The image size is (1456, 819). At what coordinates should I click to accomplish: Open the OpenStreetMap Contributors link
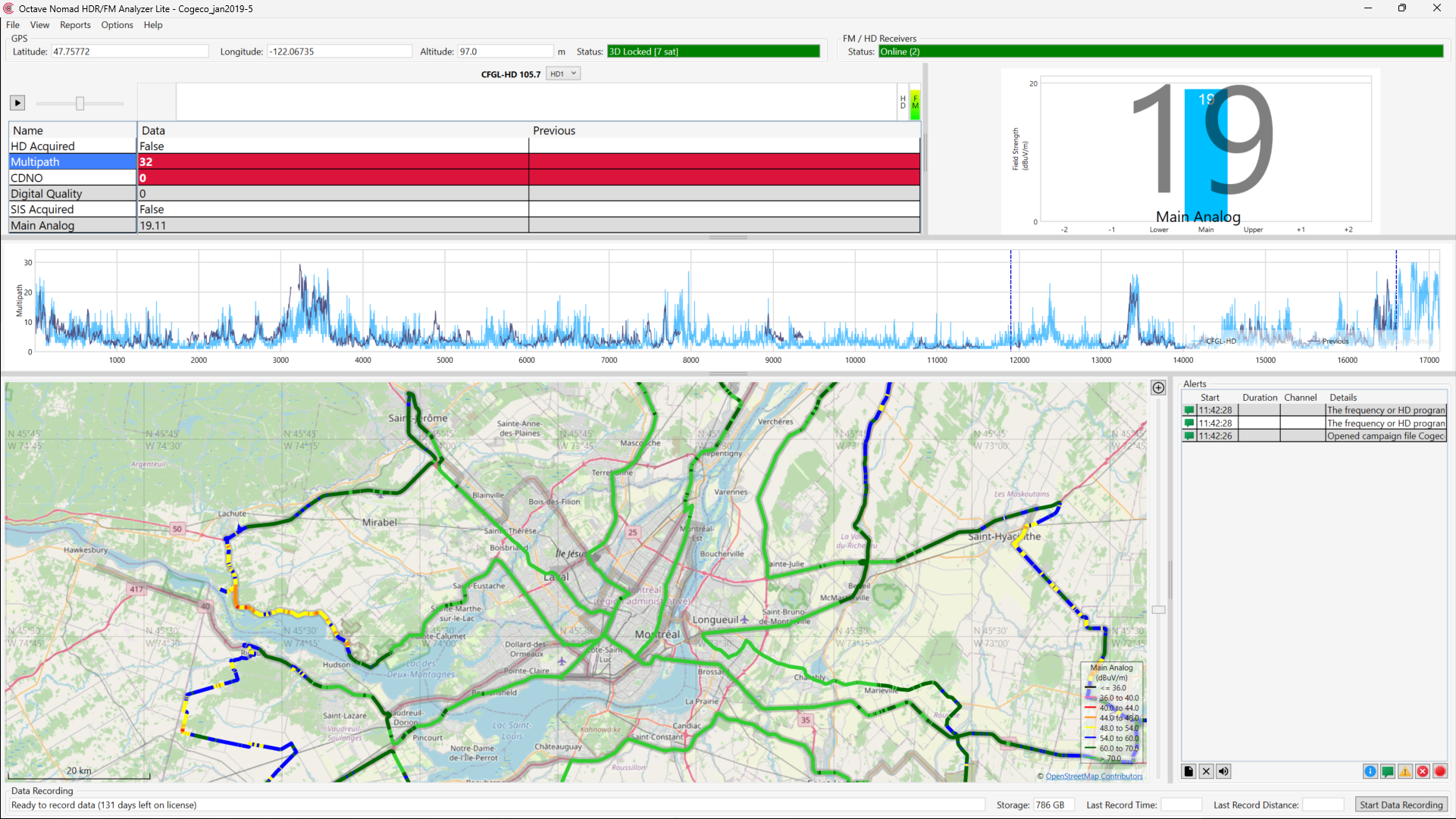click(x=1094, y=776)
